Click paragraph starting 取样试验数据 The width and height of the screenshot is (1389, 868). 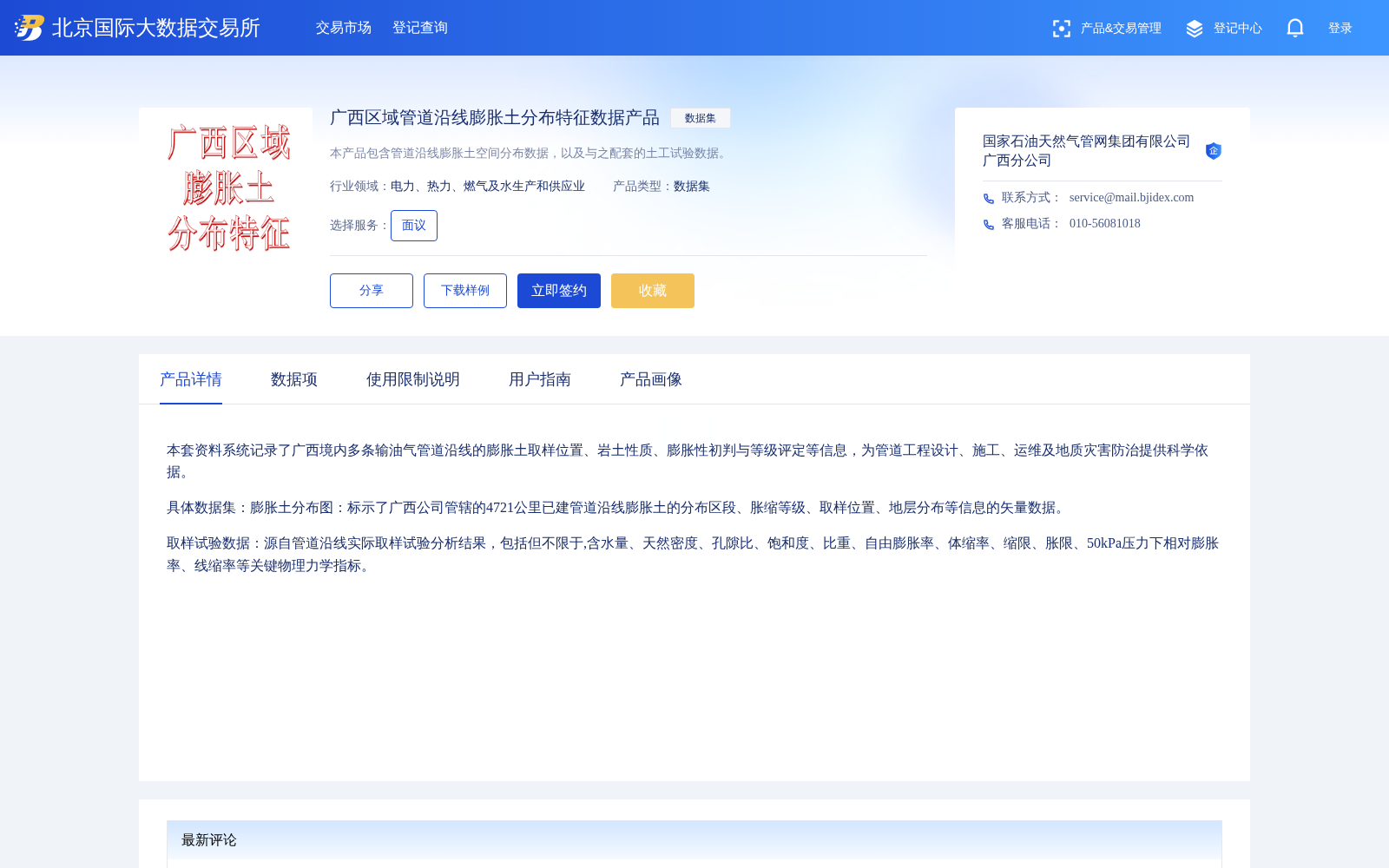click(694, 555)
